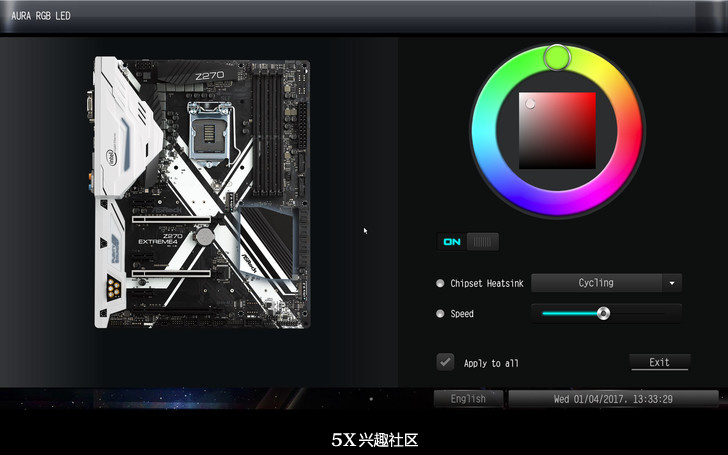Click the date and time display
Viewport: 728px width, 455px height.
tap(613, 399)
